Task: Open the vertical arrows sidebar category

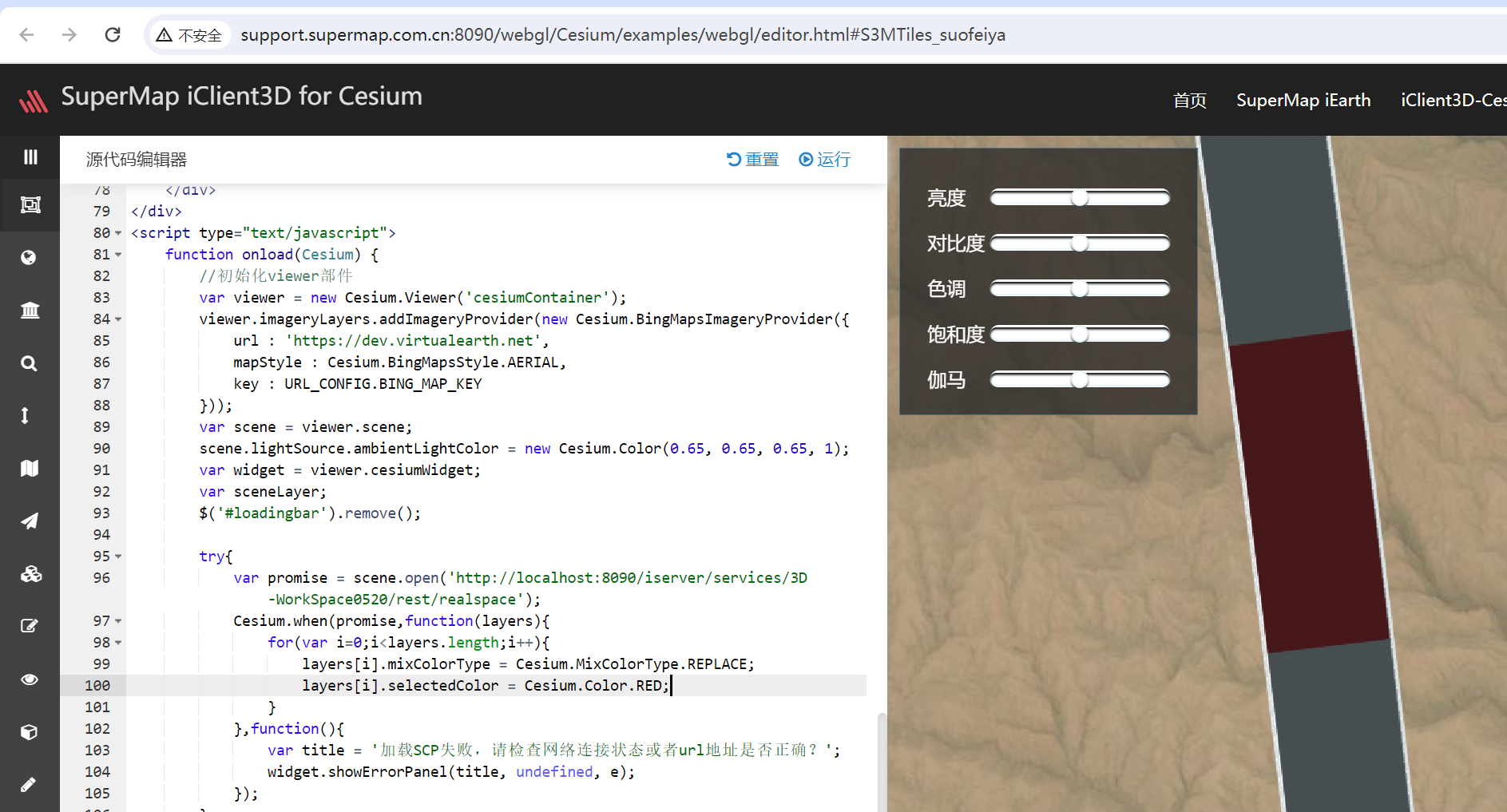Action: (x=25, y=415)
